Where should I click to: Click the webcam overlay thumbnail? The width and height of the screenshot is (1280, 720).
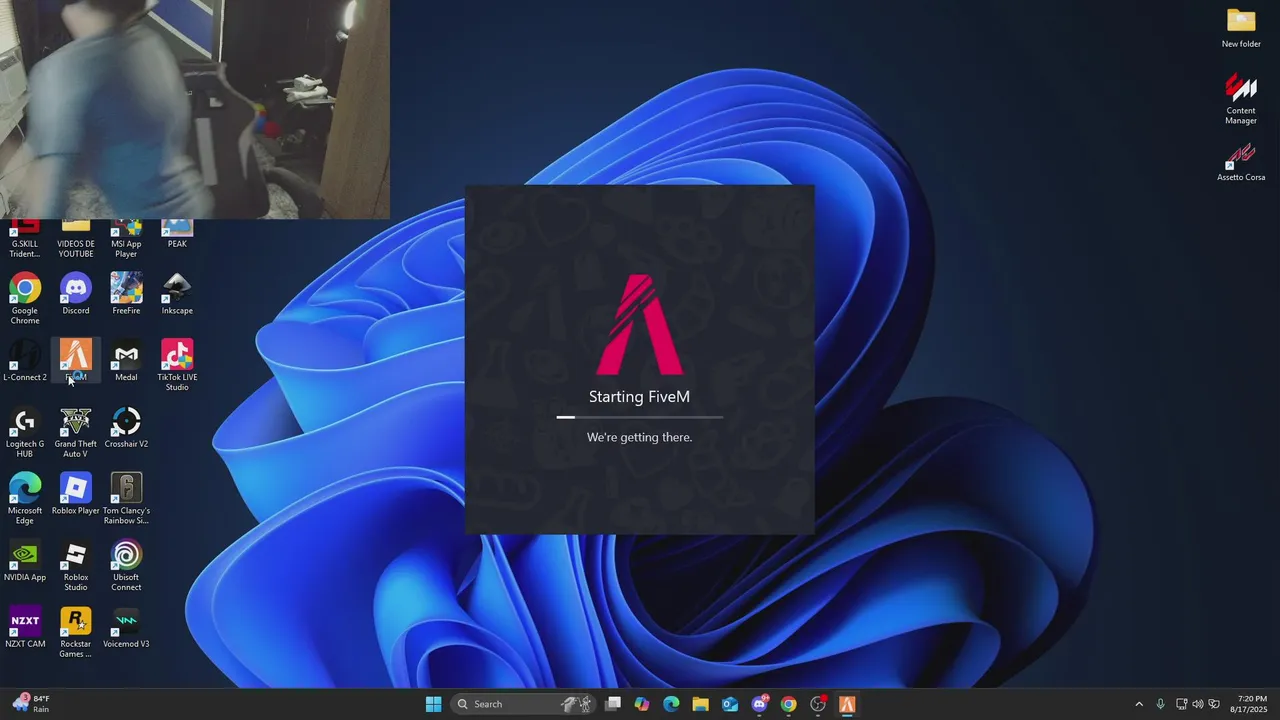tap(195, 109)
